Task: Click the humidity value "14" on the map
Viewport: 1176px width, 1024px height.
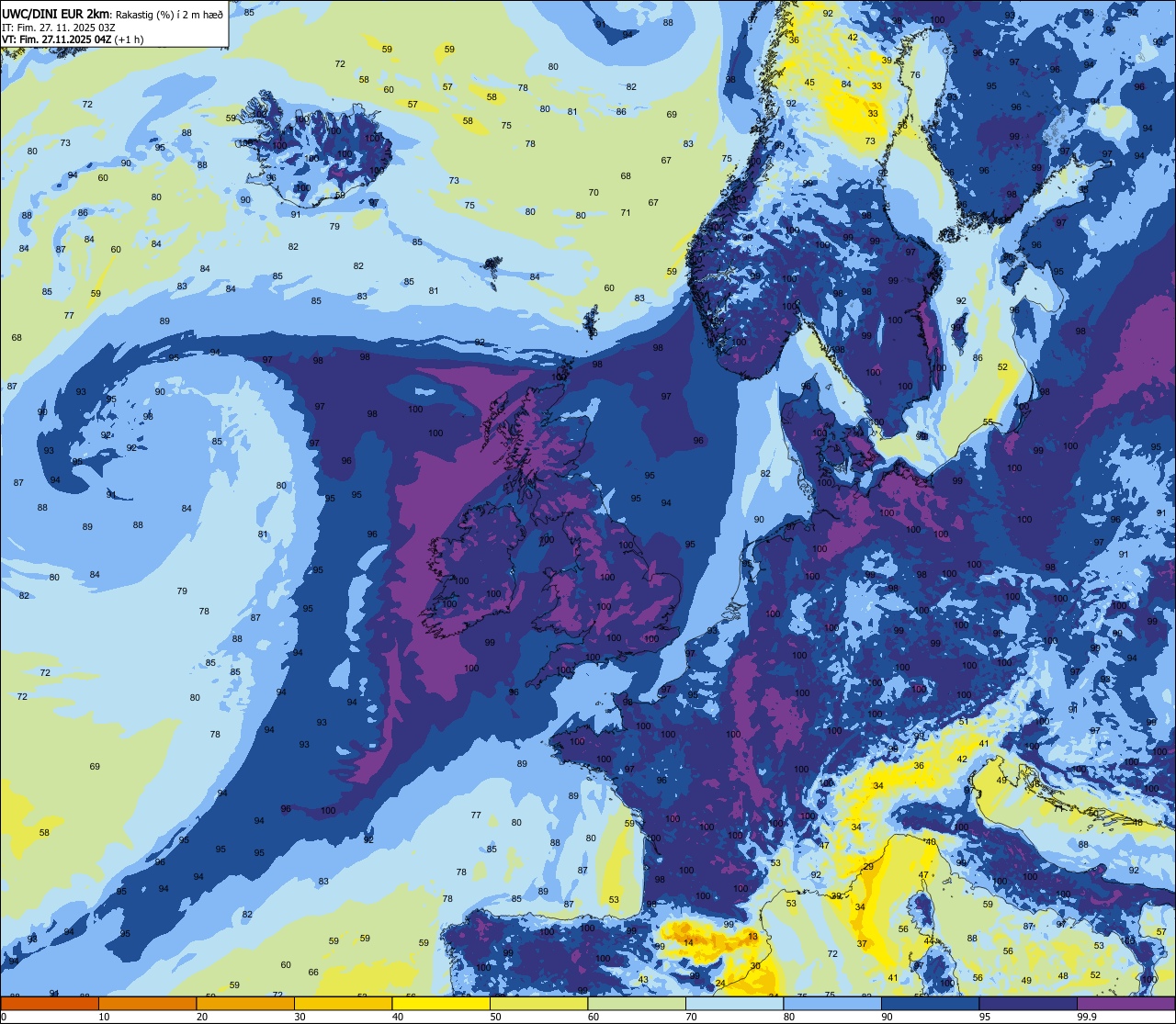Action: [x=688, y=943]
